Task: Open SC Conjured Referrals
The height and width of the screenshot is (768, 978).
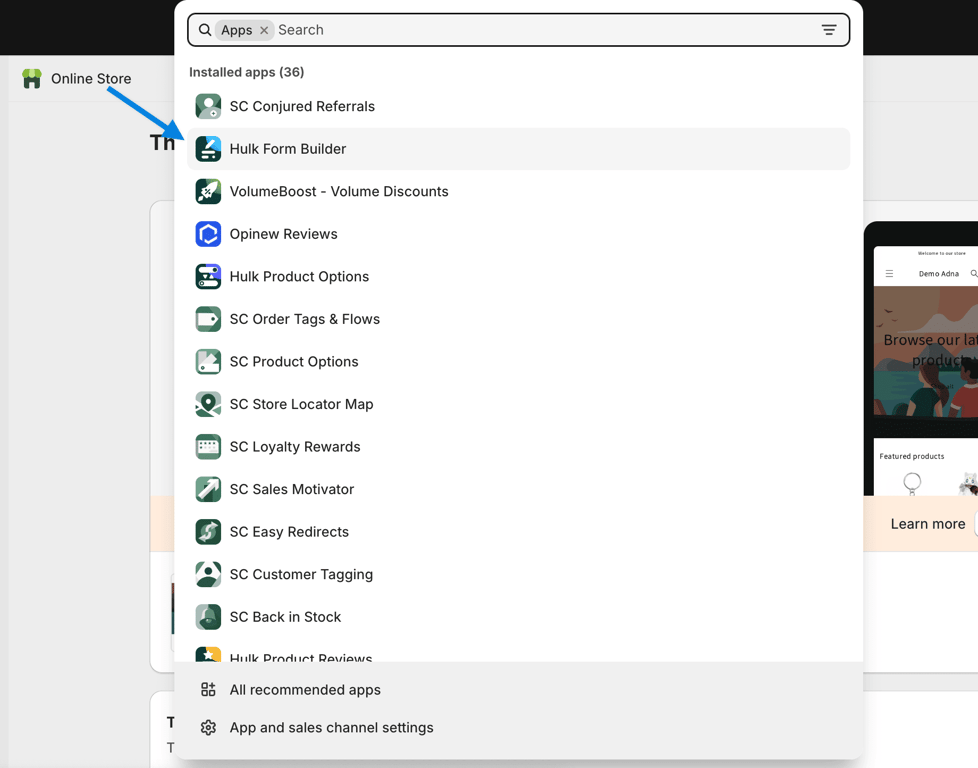Action: pos(518,106)
